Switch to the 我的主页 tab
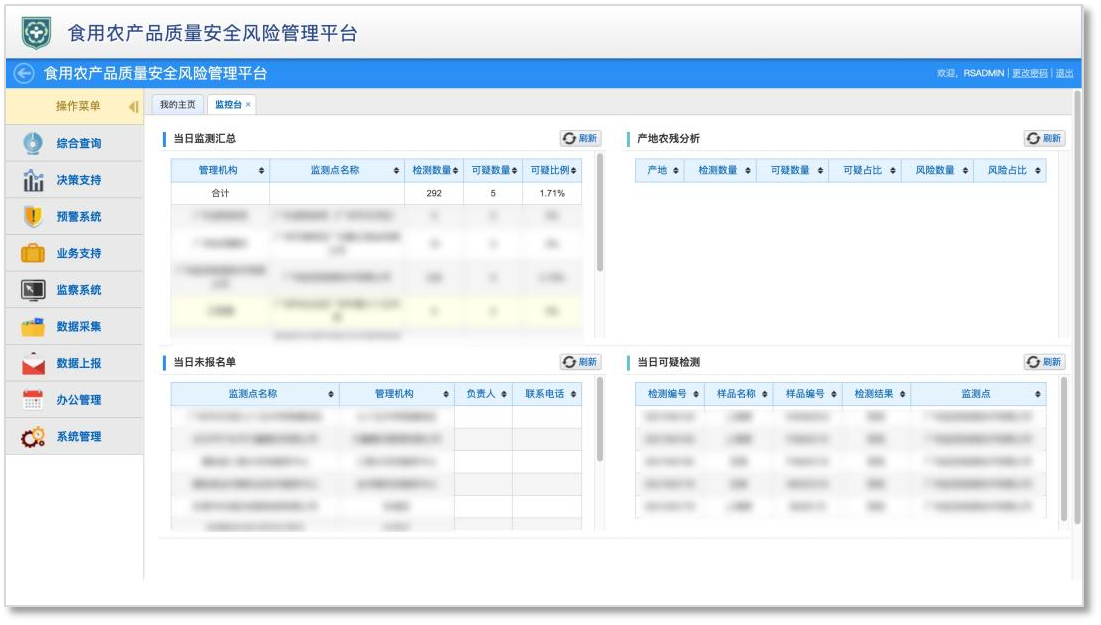This screenshot has height=625, width=1101. coord(178,105)
